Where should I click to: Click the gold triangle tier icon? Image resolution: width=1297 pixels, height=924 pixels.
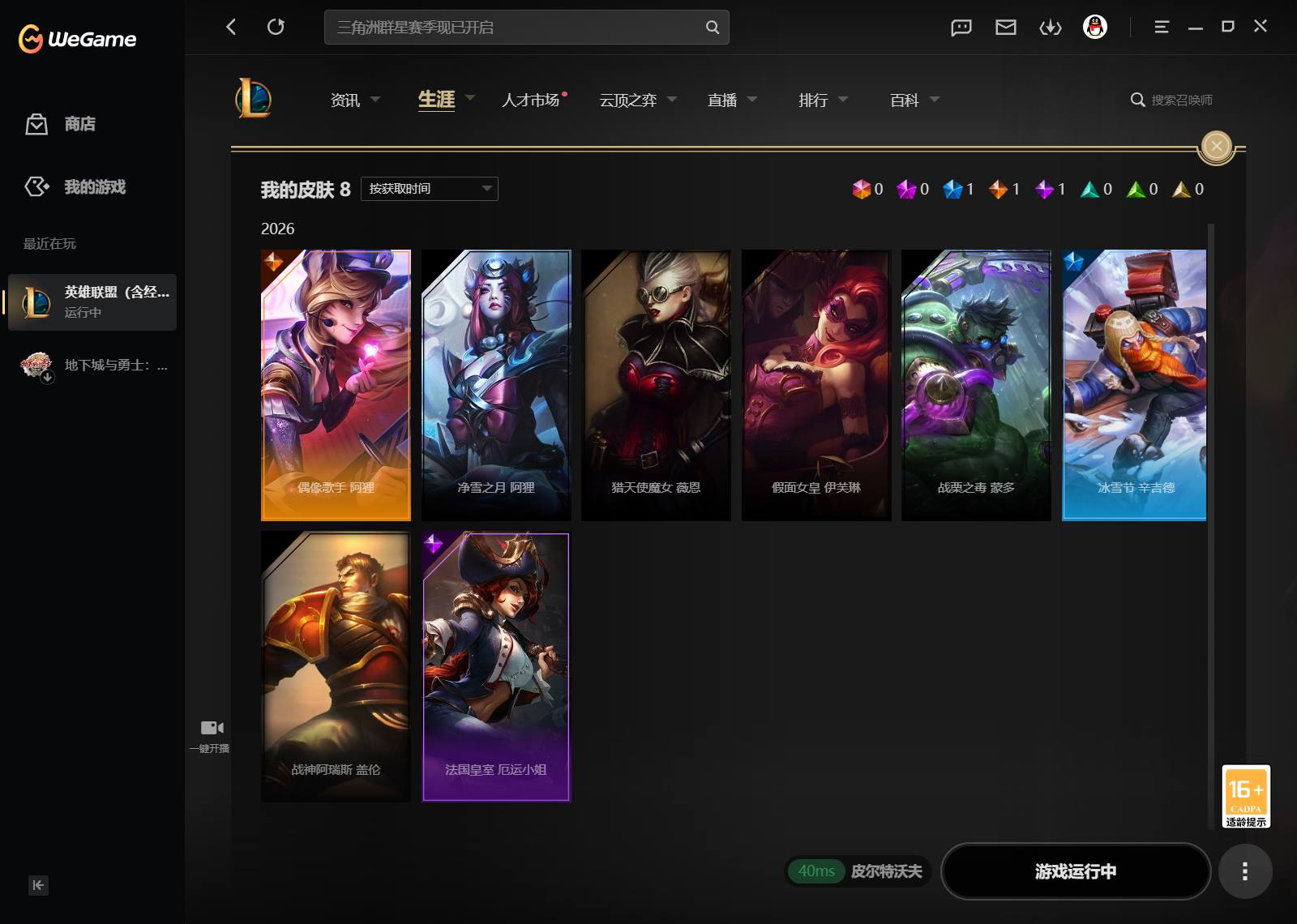coord(1182,189)
